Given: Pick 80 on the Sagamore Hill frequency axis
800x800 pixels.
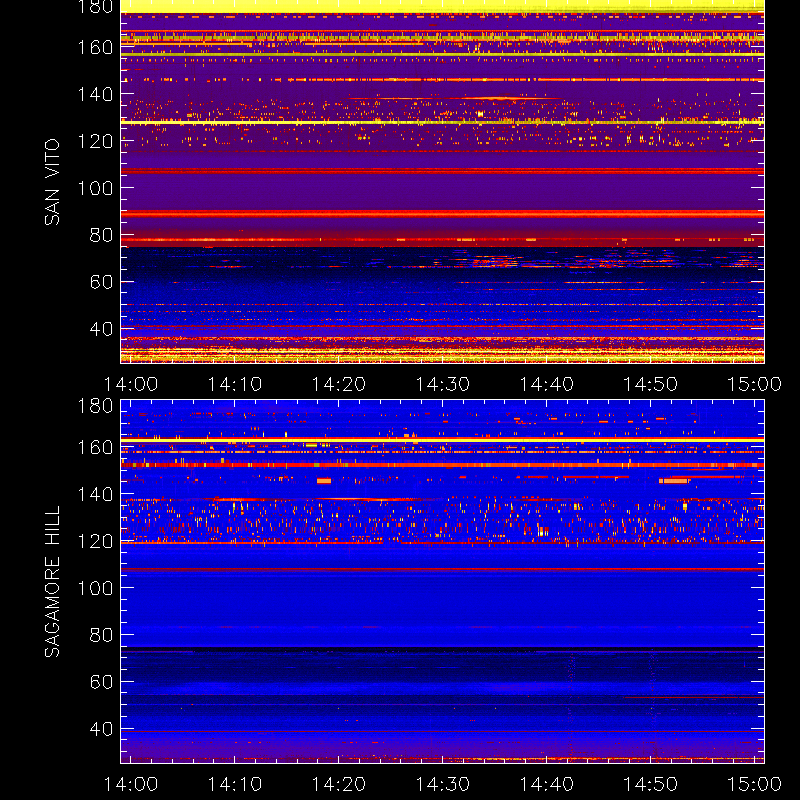Looking at the screenshot, I should pyautogui.click(x=101, y=635).
